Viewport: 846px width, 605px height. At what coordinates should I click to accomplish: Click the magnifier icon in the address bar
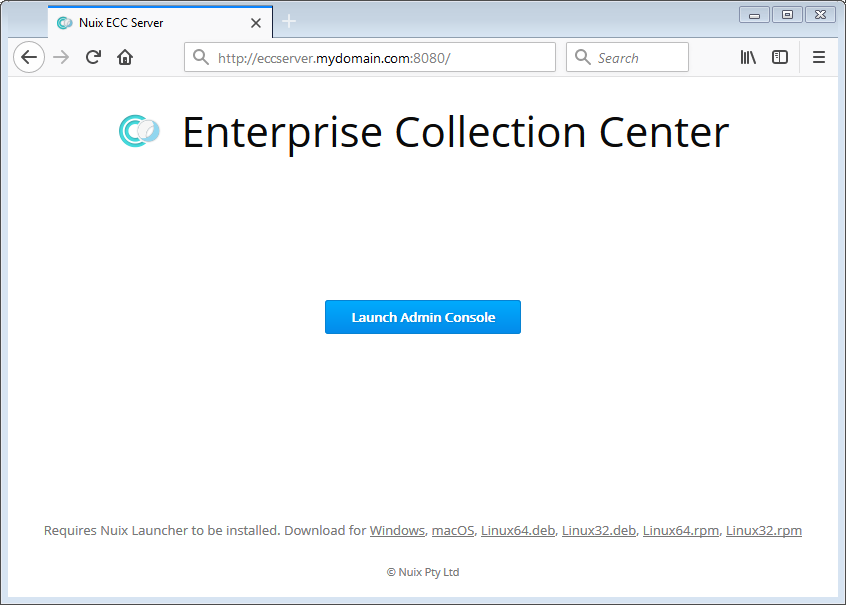click(201, 57)
